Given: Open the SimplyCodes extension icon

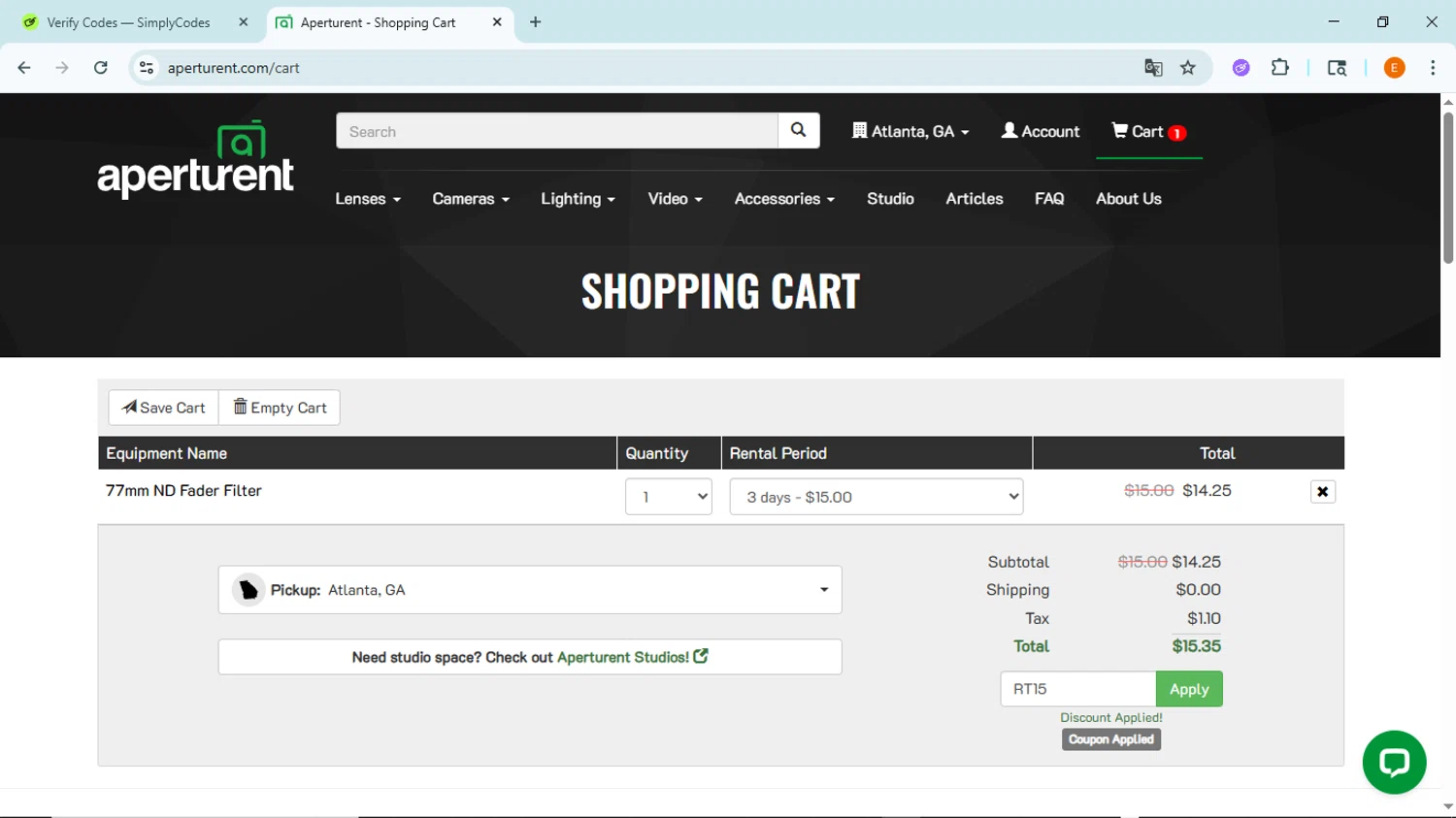Looking at the screenshot, I should 1241,68.
